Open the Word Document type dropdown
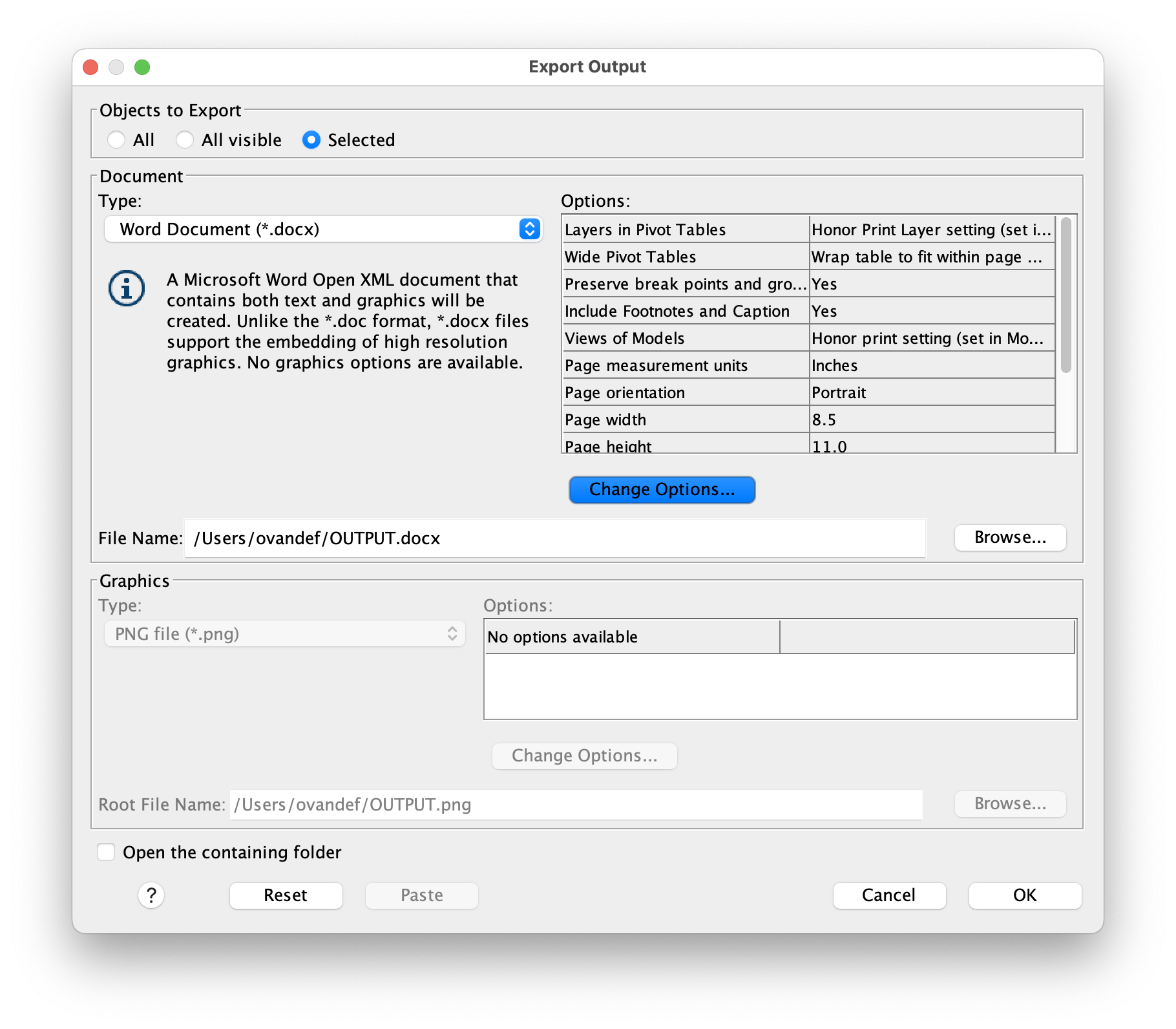 click(x=323, y=229)
